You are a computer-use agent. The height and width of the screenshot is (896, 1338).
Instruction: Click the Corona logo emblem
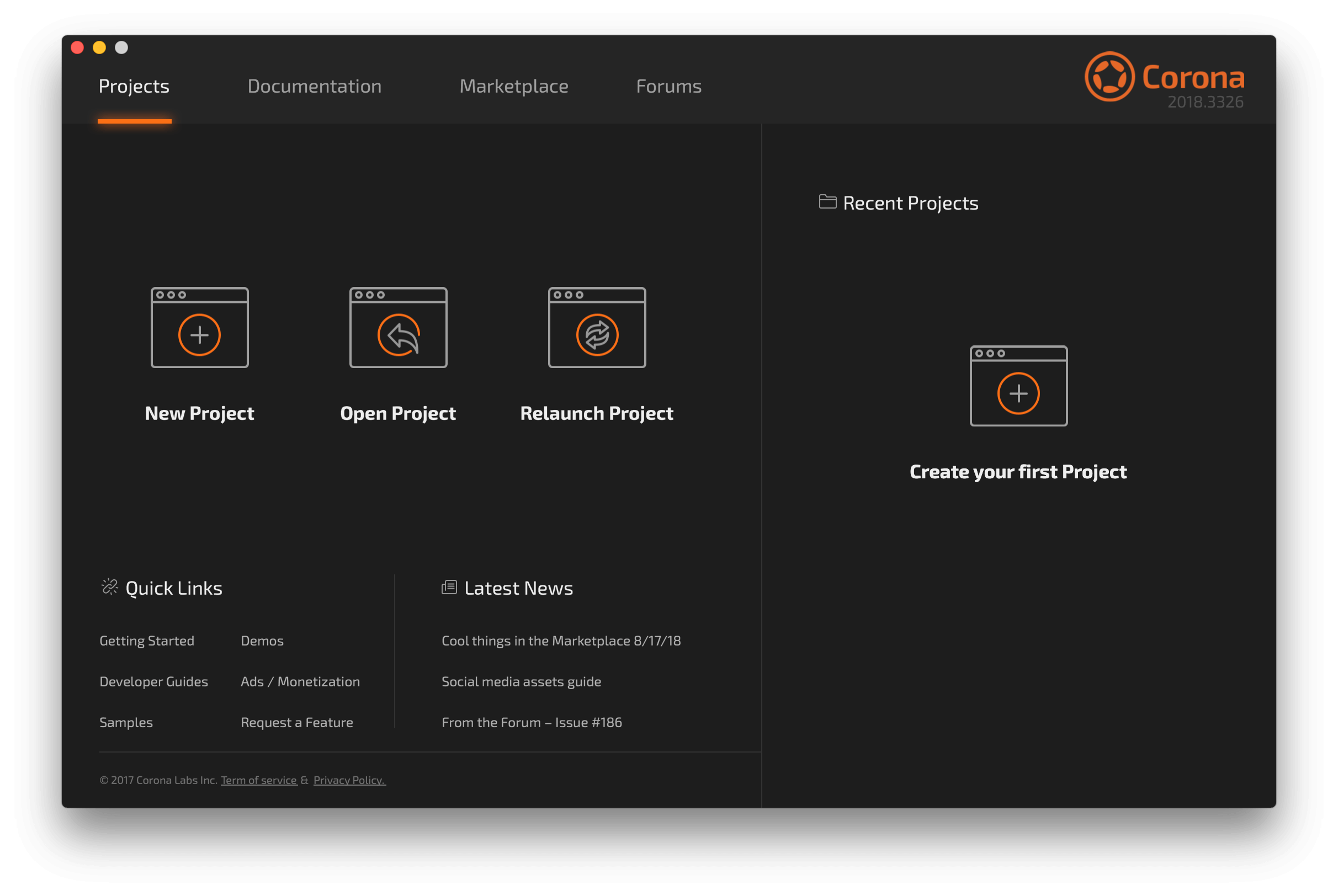[1109, 77]
